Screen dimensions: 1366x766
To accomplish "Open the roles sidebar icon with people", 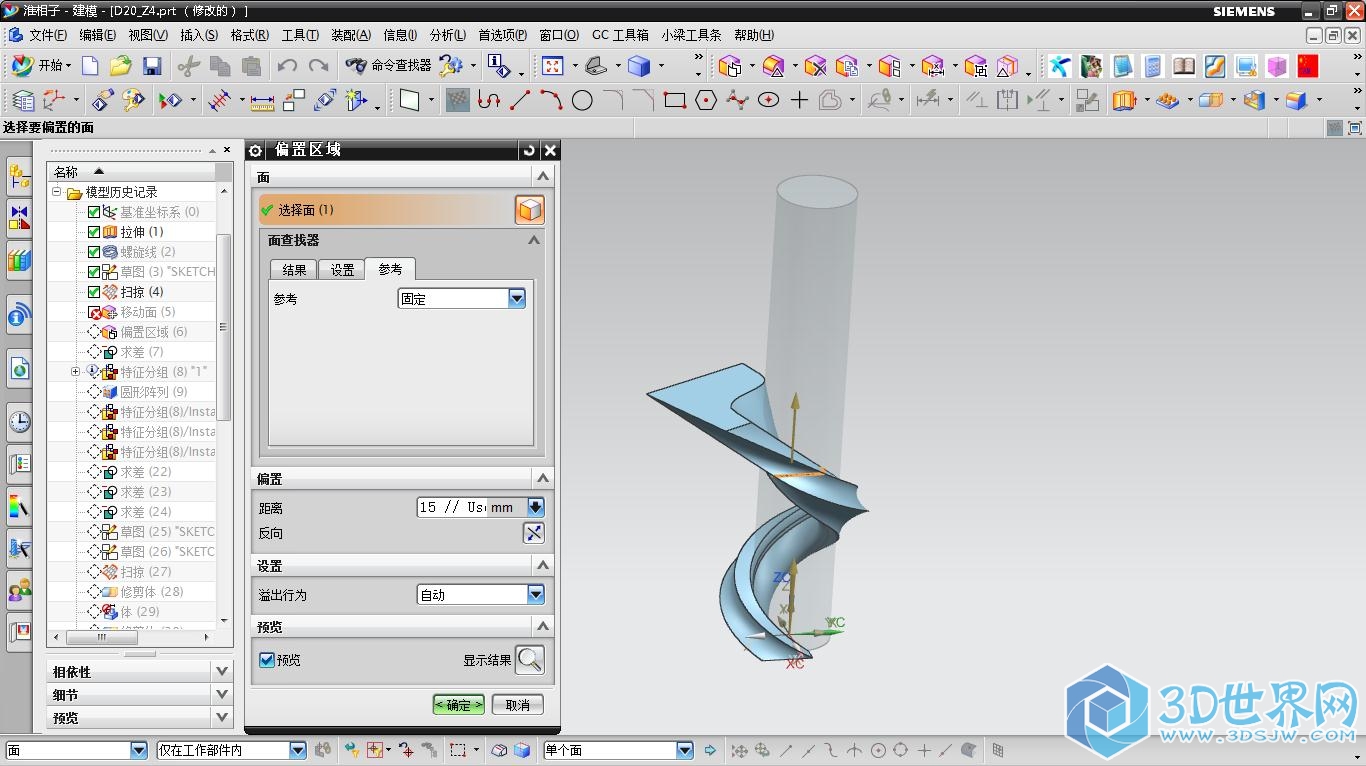I will pyautogui.click(x=19, y=590).
